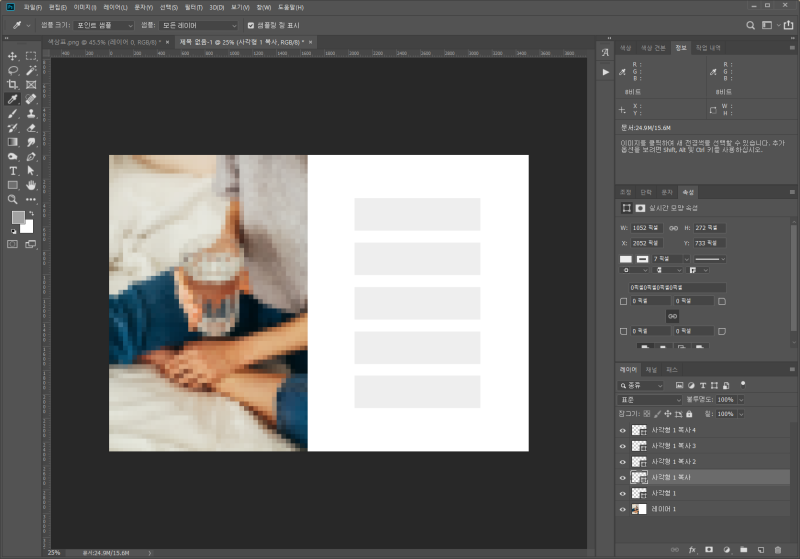Select the Magic Wand tool
The width and height of the screenshot is (800, 559).
[31, 70]
